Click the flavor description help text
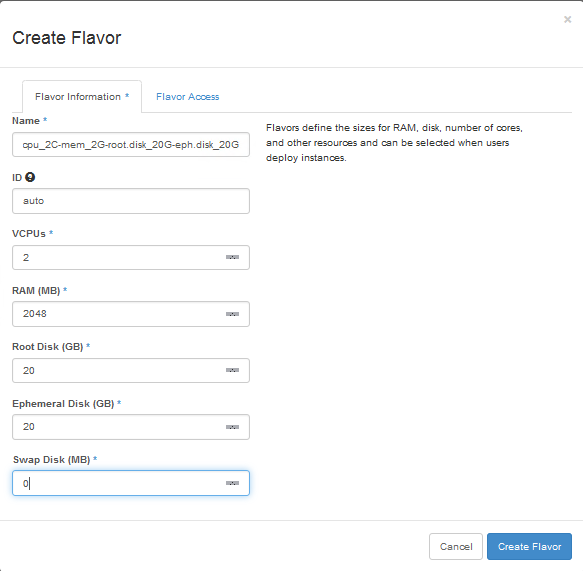The height and width of the screenshot is (571, 583). pyautogui.click(x=394, y=143)
